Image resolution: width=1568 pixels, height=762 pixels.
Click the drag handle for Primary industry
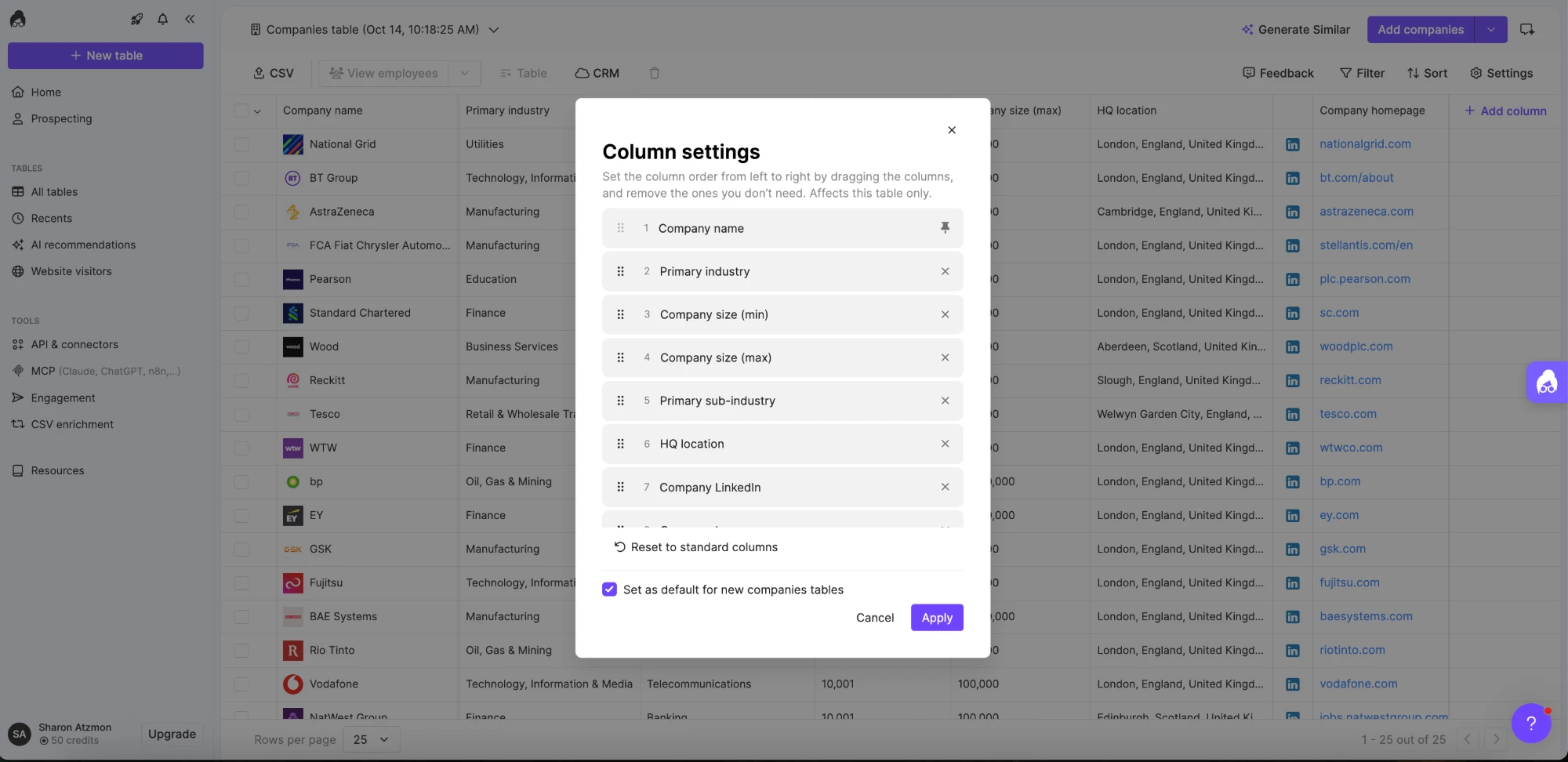620,271
